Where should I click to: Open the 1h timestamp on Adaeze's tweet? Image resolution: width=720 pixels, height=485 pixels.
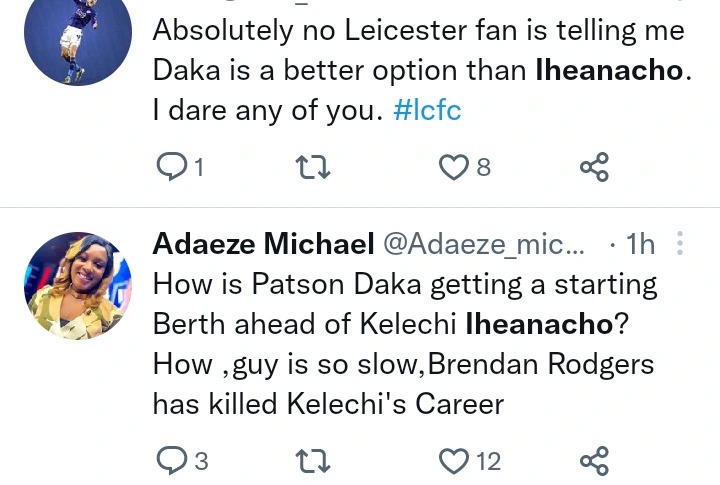(639, 244)
